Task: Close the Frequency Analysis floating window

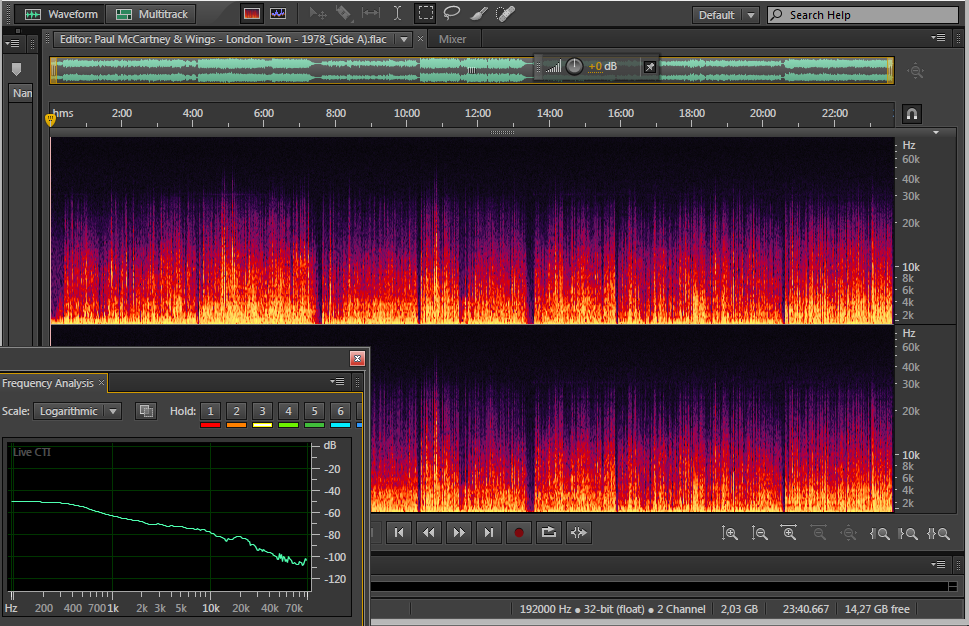Action: (357, 358)
